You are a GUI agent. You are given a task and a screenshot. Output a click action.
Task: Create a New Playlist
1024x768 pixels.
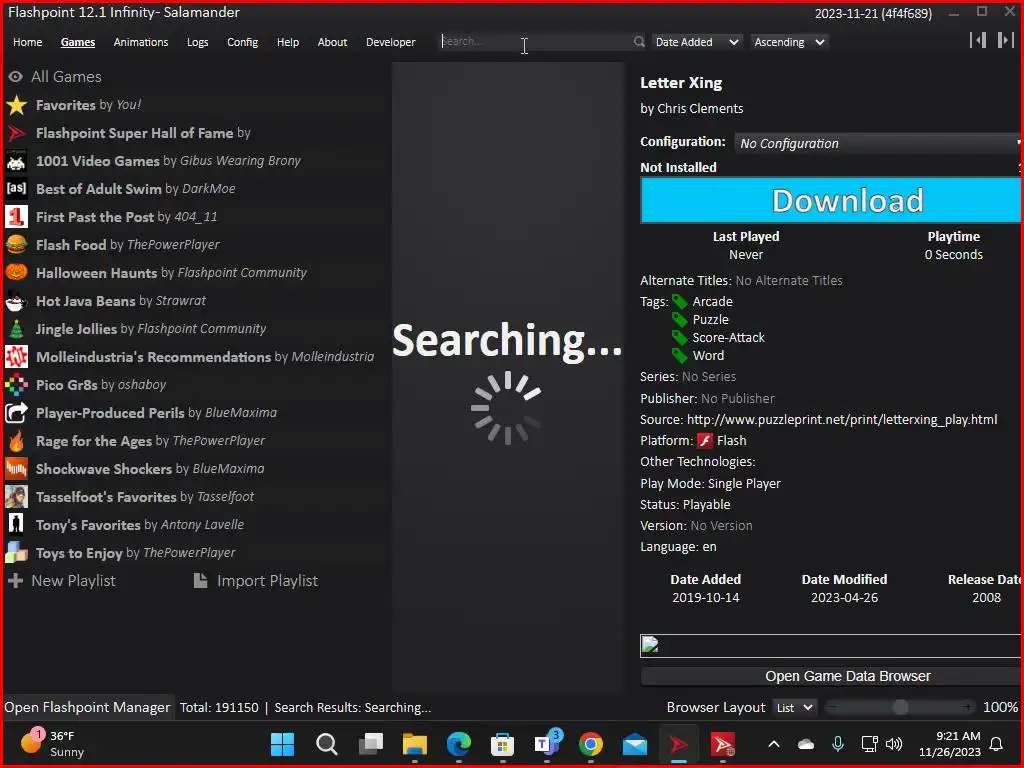tap(61, 581)
